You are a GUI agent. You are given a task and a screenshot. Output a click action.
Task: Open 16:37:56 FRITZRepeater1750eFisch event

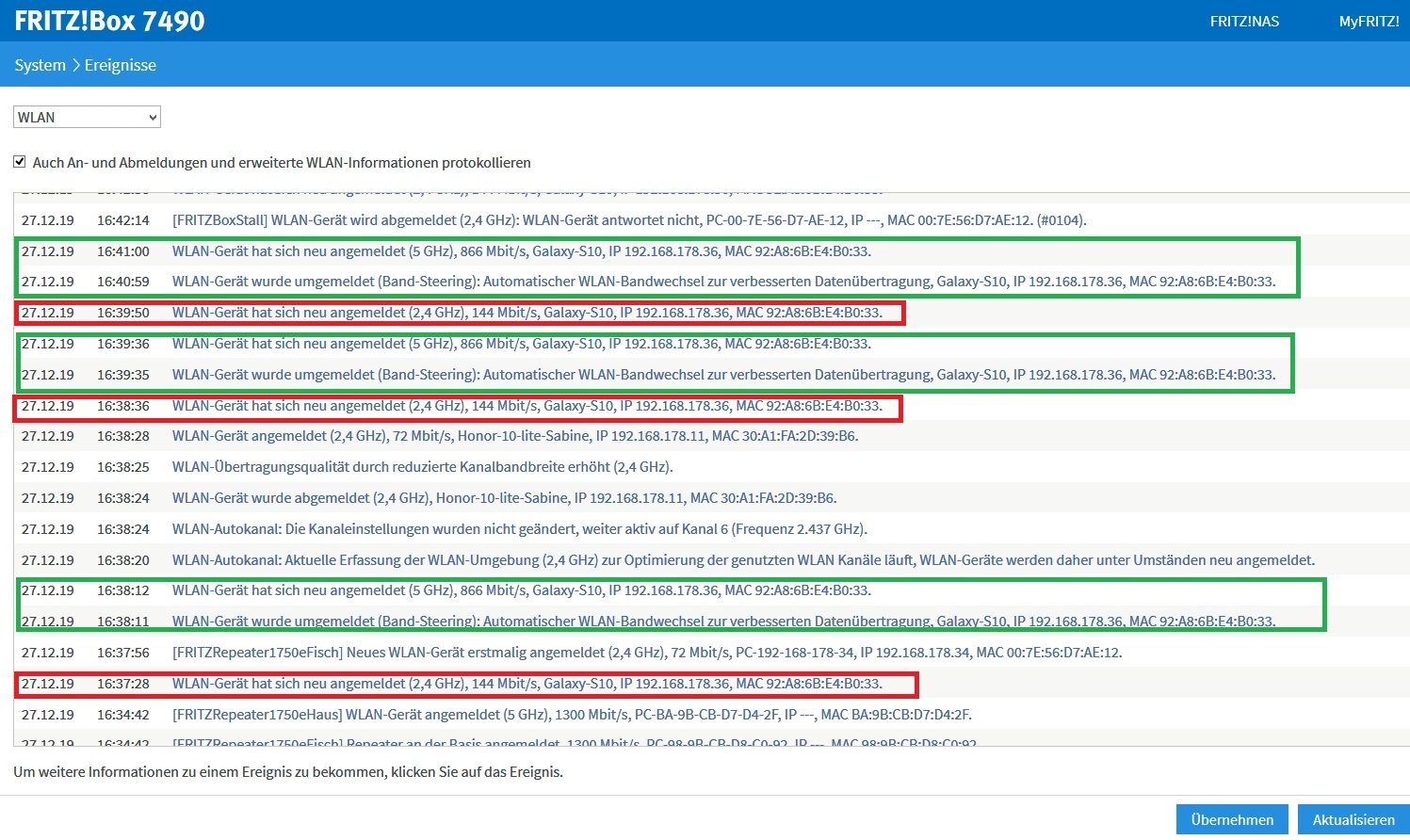(647, 653)
